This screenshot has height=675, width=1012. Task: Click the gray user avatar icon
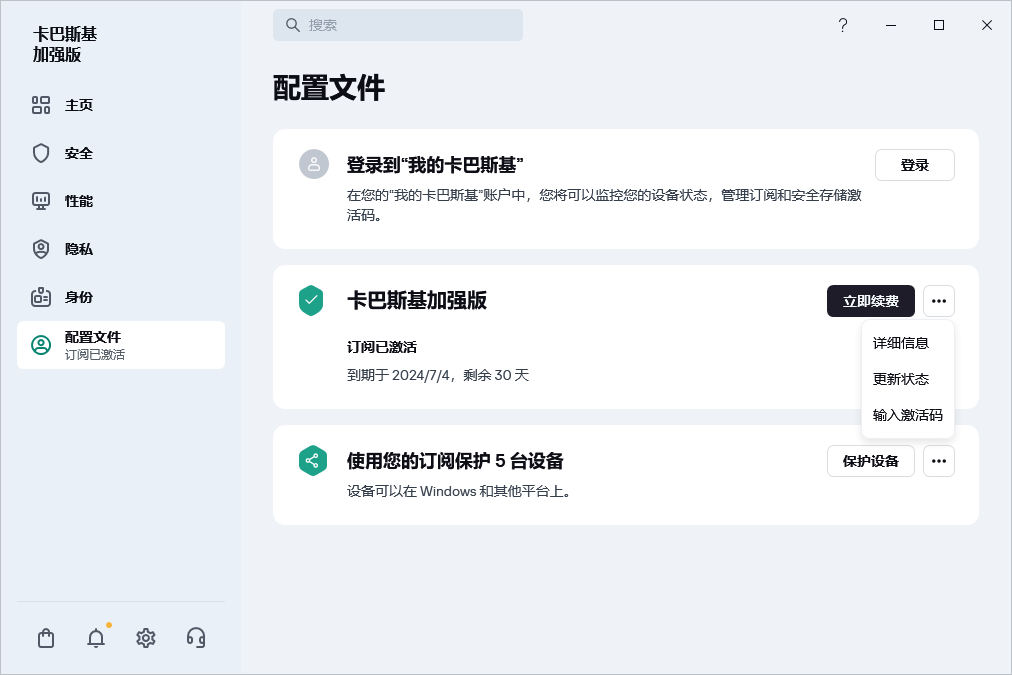point(314,165)
